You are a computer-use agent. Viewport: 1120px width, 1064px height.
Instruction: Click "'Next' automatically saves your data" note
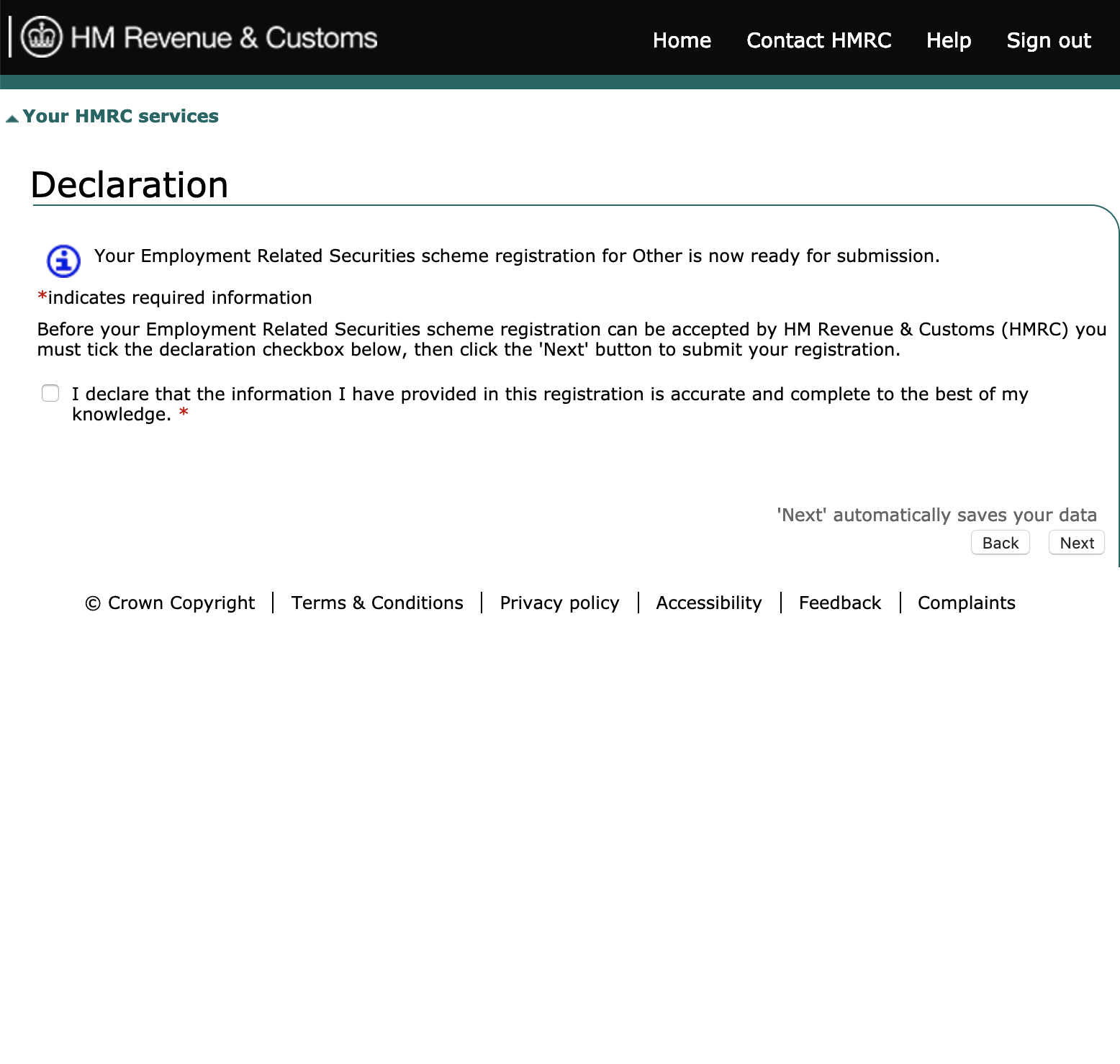[x=936, y=515]
